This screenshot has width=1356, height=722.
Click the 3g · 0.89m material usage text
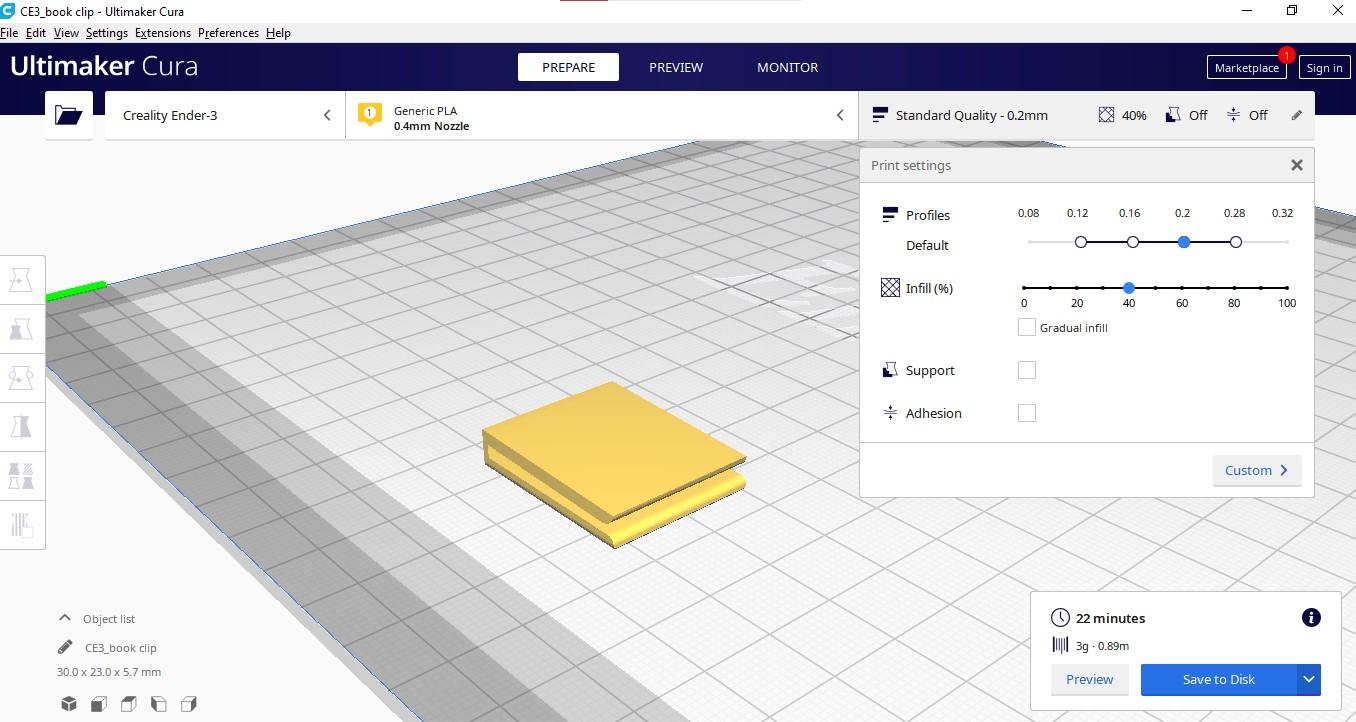click(x=1102, y=646)
